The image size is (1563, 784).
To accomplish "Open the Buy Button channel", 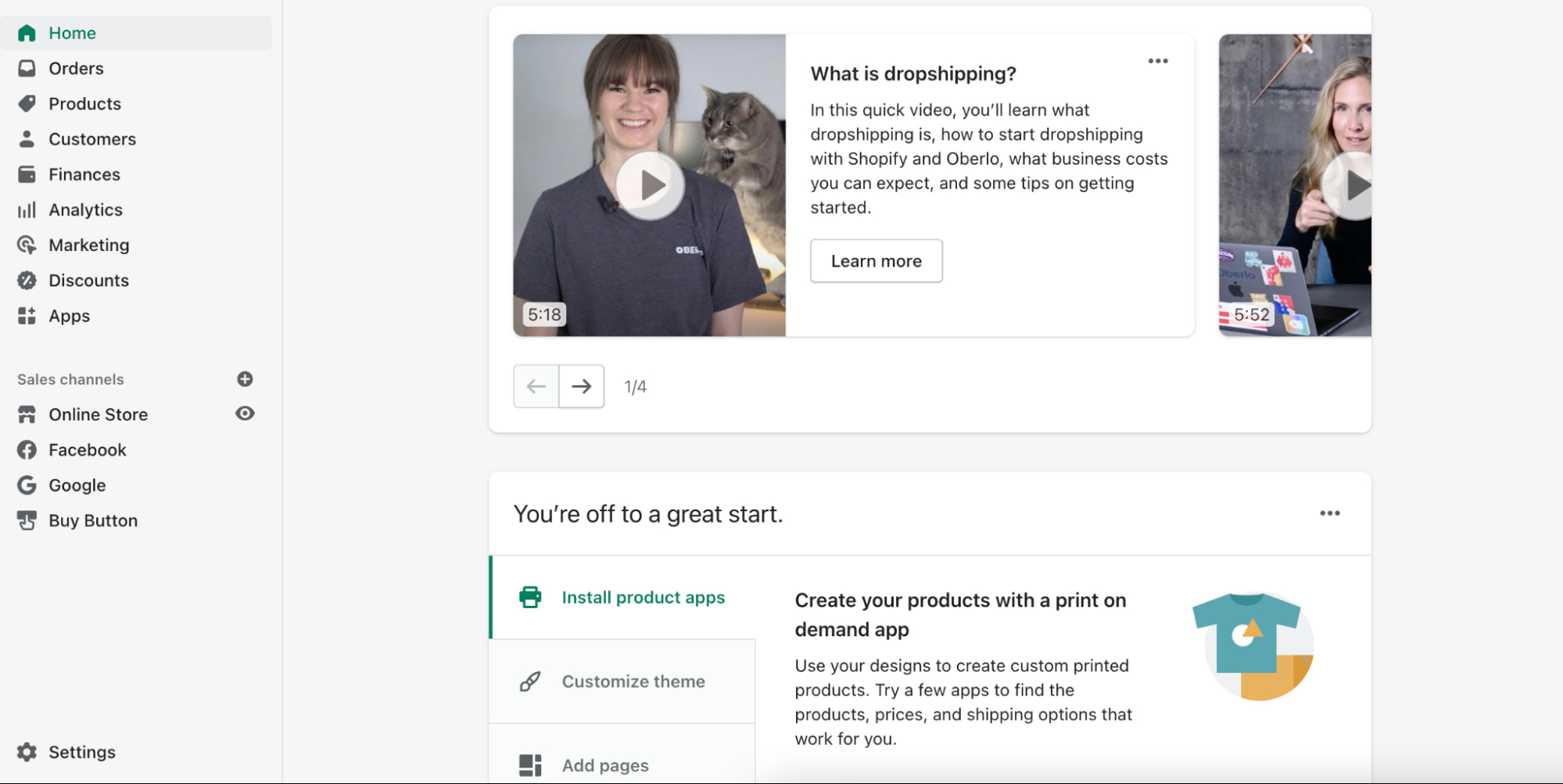I will click(x=93, y=520).
